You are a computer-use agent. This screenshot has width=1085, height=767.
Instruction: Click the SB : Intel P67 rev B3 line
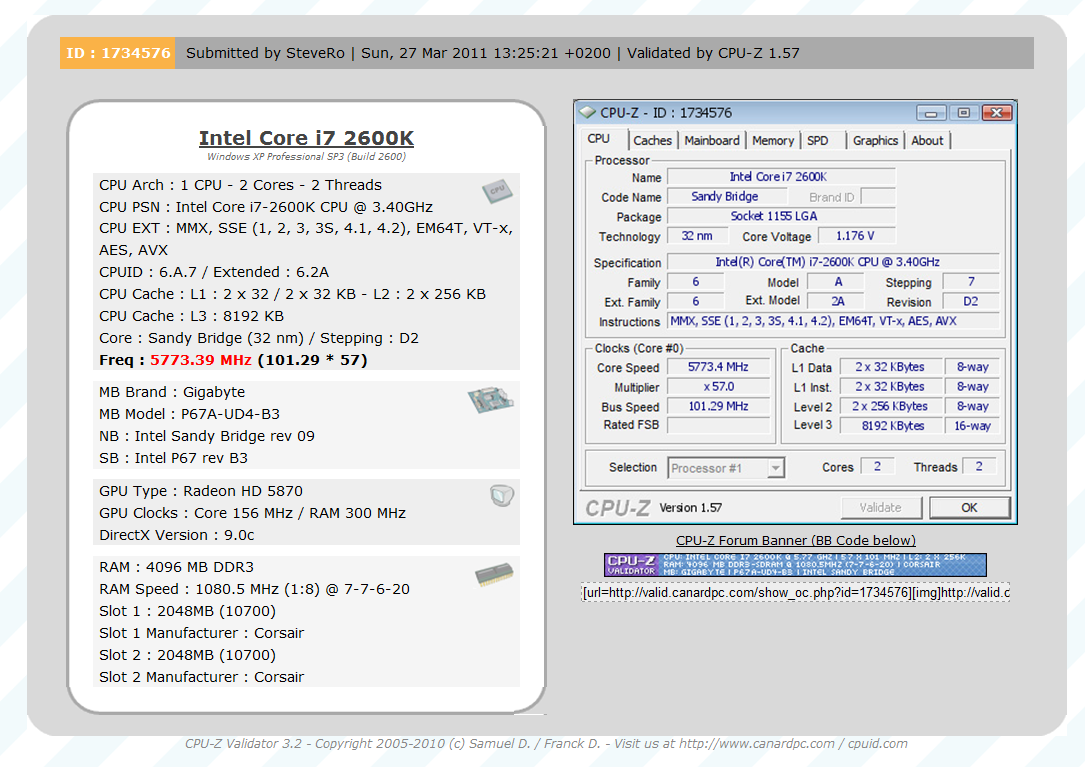pyautogui.click(x=173, y=458)
